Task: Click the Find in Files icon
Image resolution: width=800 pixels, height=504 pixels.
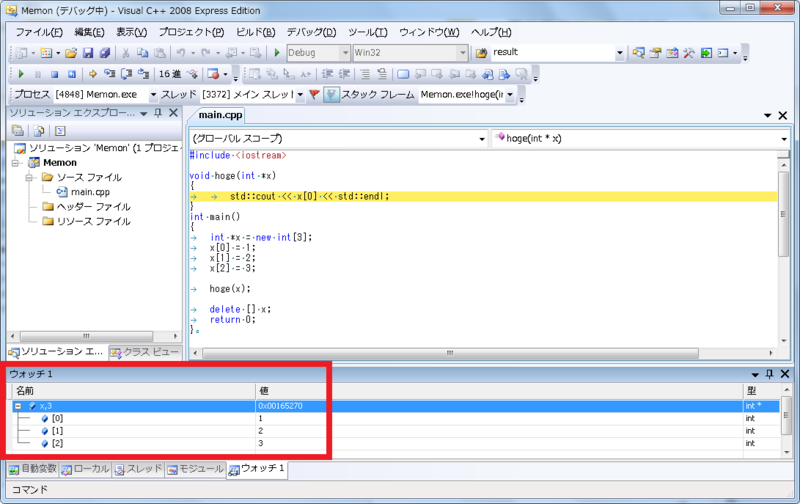Action: pos(481,53)
